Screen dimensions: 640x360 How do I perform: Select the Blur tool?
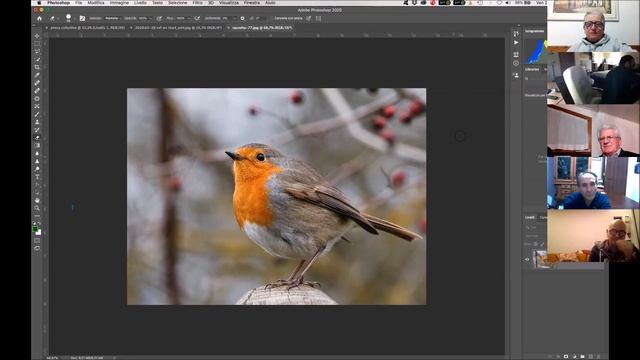click(x=37, y=153)
